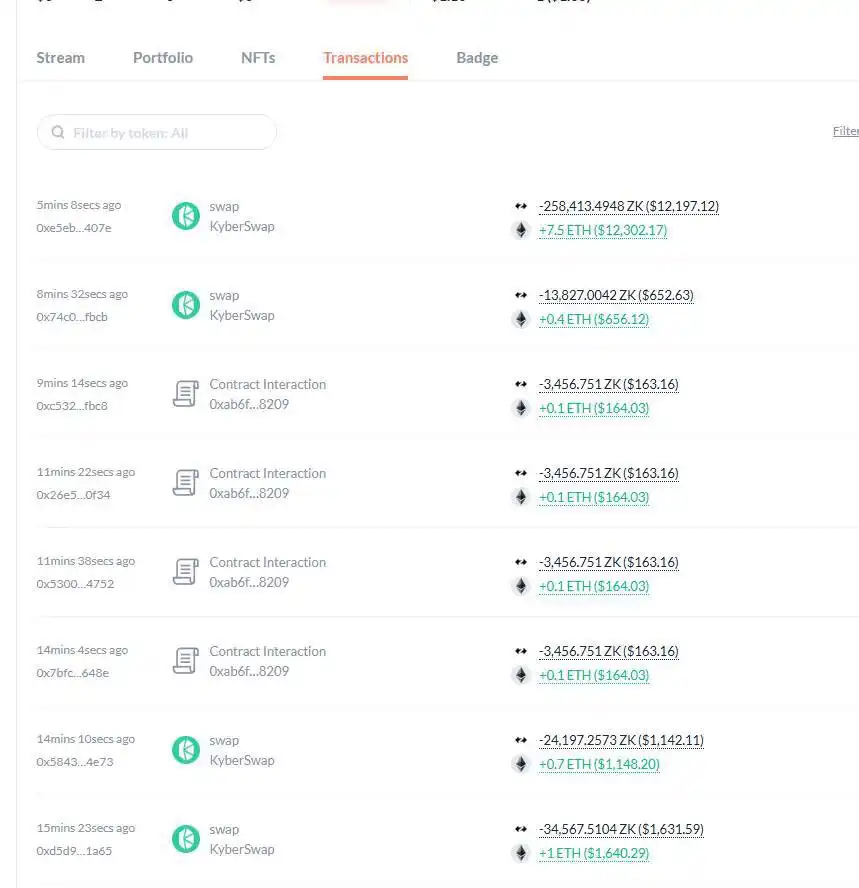The height and width of the screenshot is (888, 859).
Task: Open transaction hash 0xe5eb...407e
Action: coord(74,228)
